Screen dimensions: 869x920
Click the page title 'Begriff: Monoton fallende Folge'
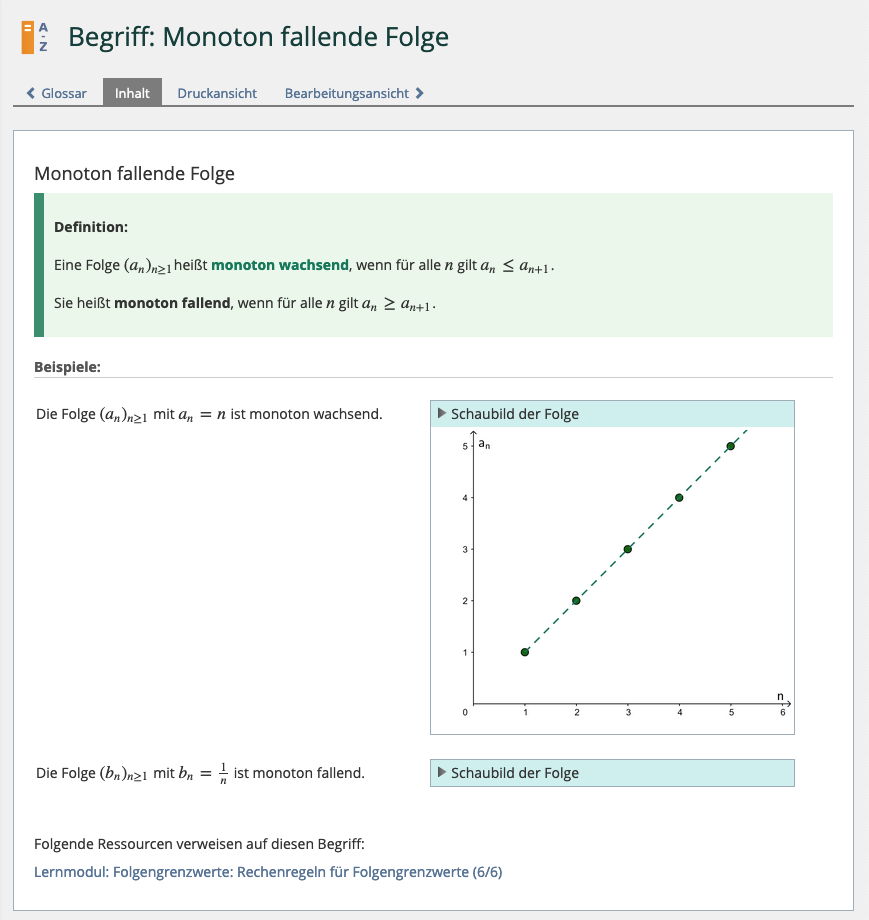point(258,38)
